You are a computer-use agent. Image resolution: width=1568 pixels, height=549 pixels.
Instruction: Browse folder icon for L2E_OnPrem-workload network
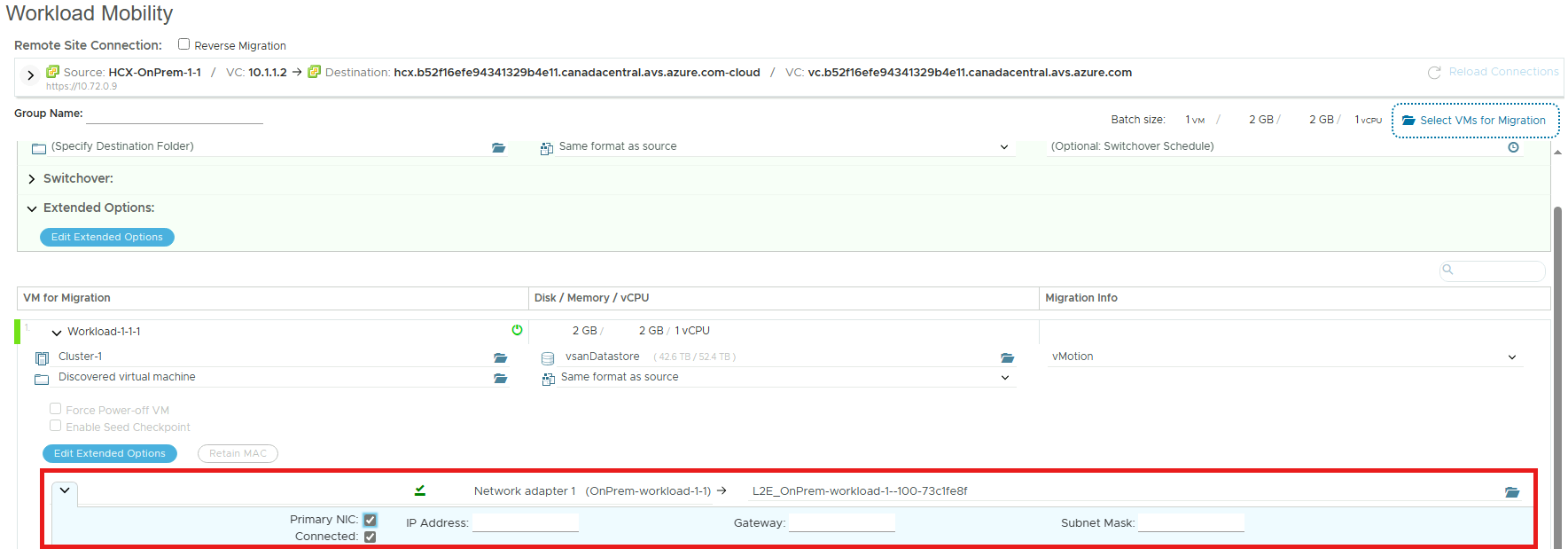pyautogui.click(x=1512, y=492)
